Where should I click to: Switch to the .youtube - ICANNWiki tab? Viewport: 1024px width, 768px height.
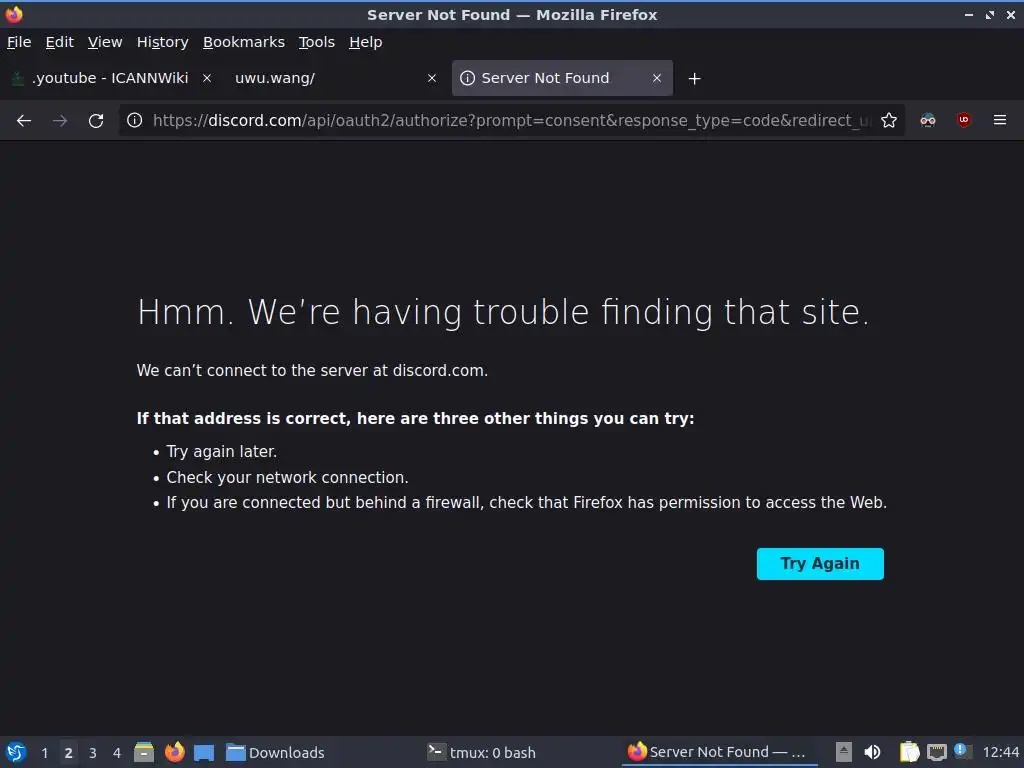[x=111, y=78]
